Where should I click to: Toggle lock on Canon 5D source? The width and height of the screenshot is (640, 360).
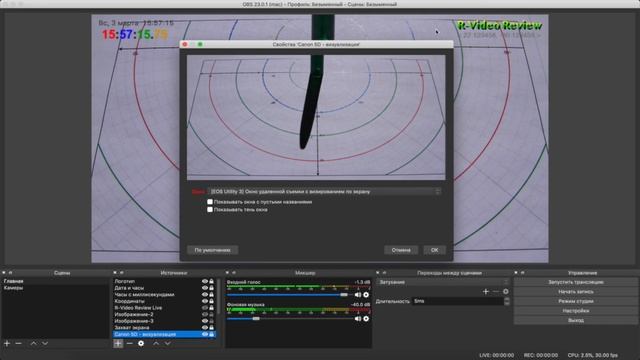point(211,334)
